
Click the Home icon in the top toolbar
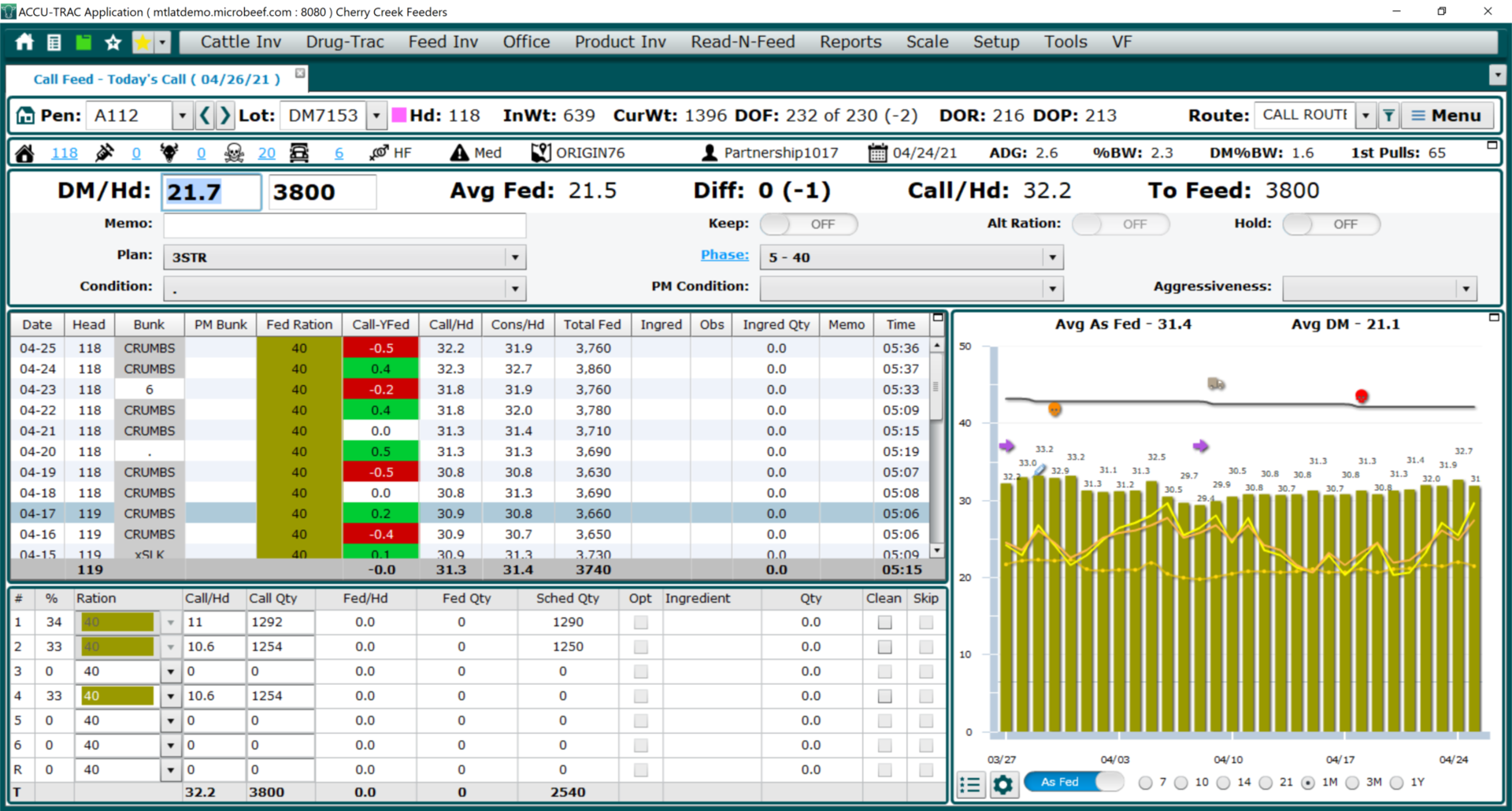pyautogui.click(x=24, y=43)
